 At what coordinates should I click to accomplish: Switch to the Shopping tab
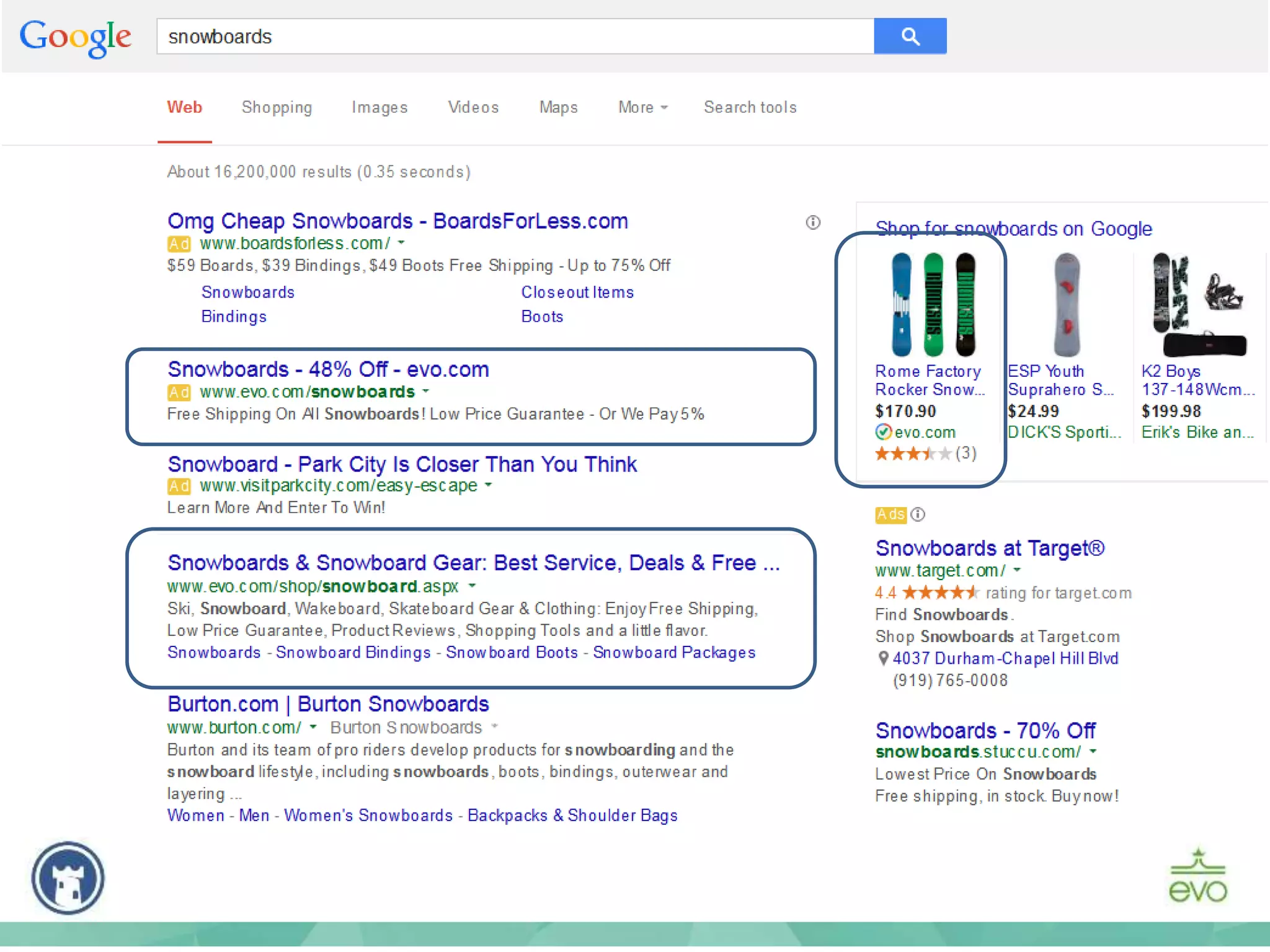(x=277, y=107)
